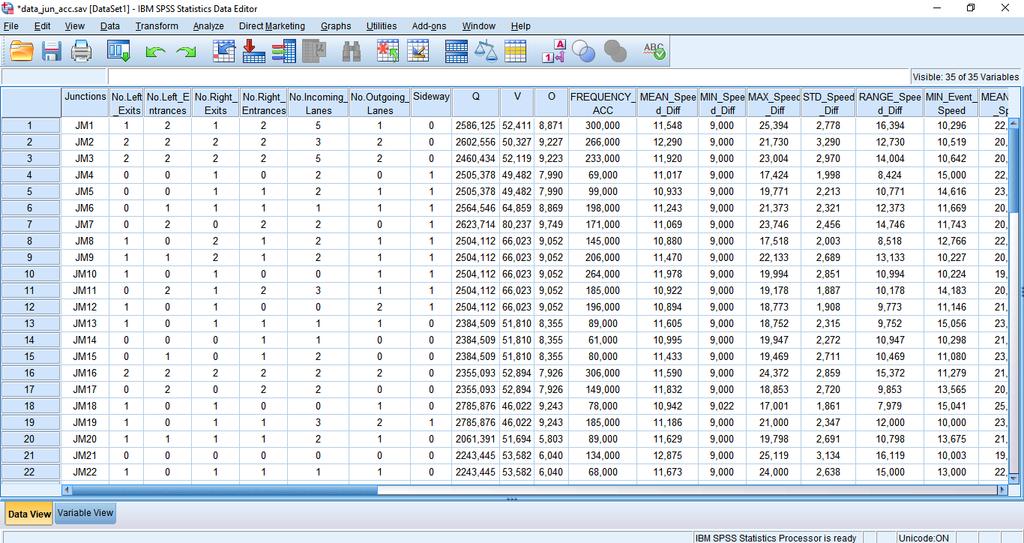Open the Recall recently used dialogs icon

[x=118, y=51]
